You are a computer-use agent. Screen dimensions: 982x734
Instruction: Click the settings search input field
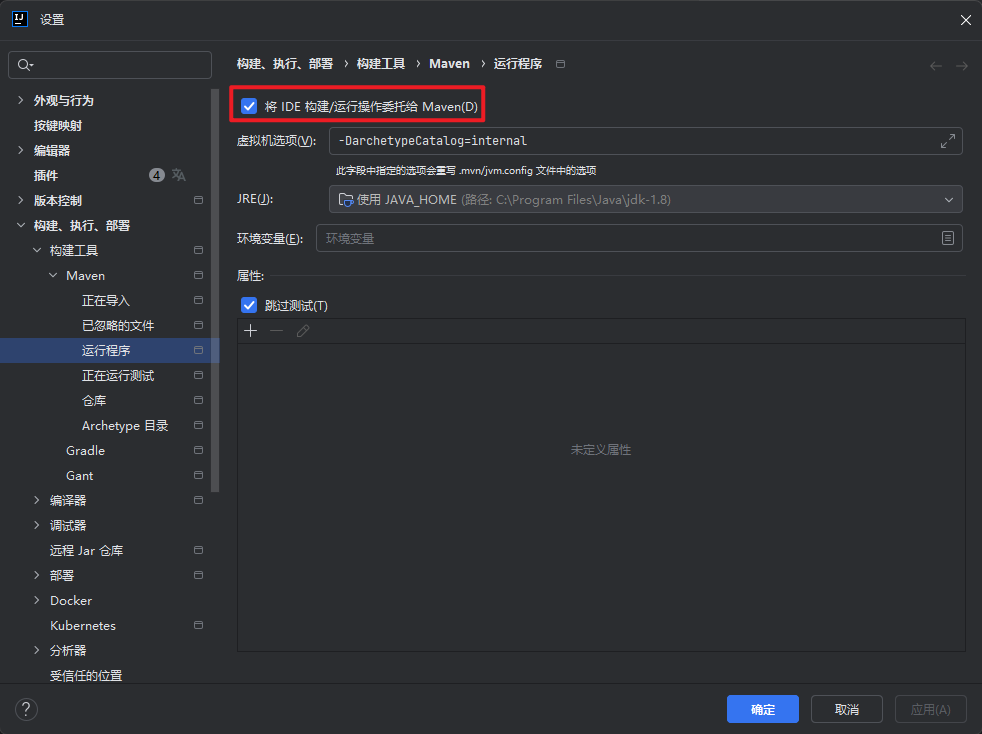pos(110,65)
